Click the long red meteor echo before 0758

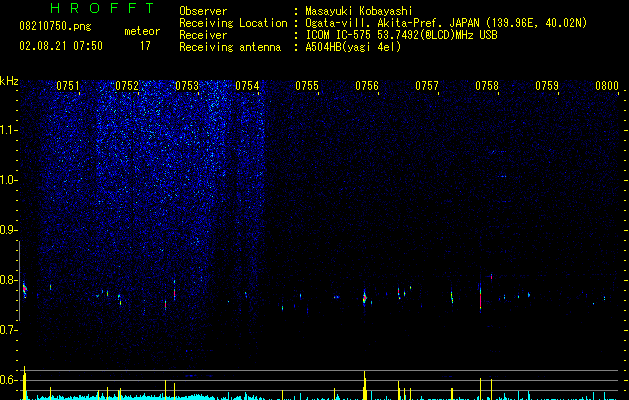click(480, 298)
